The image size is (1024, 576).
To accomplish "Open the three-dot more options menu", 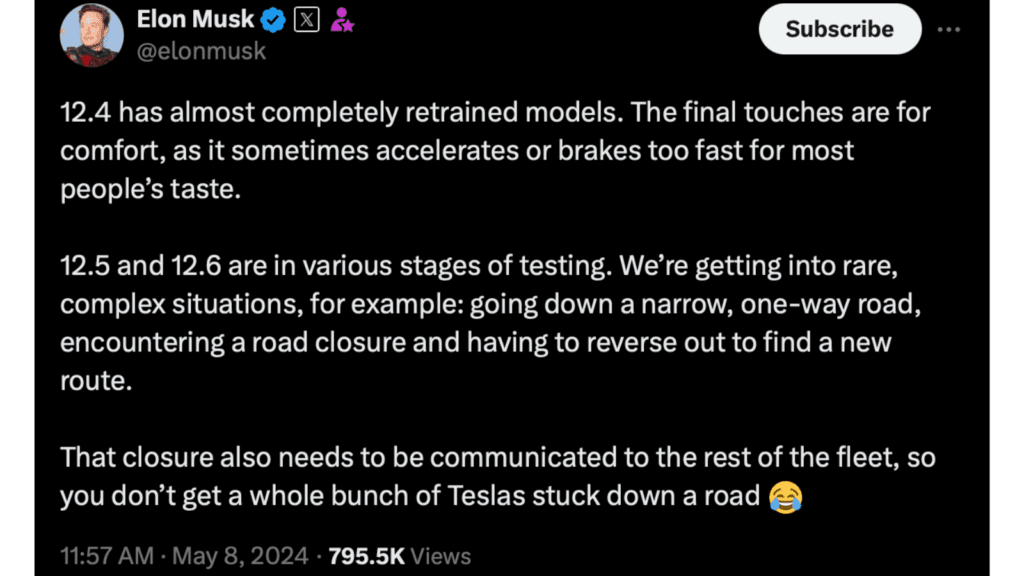I will (x=948, y=29).
